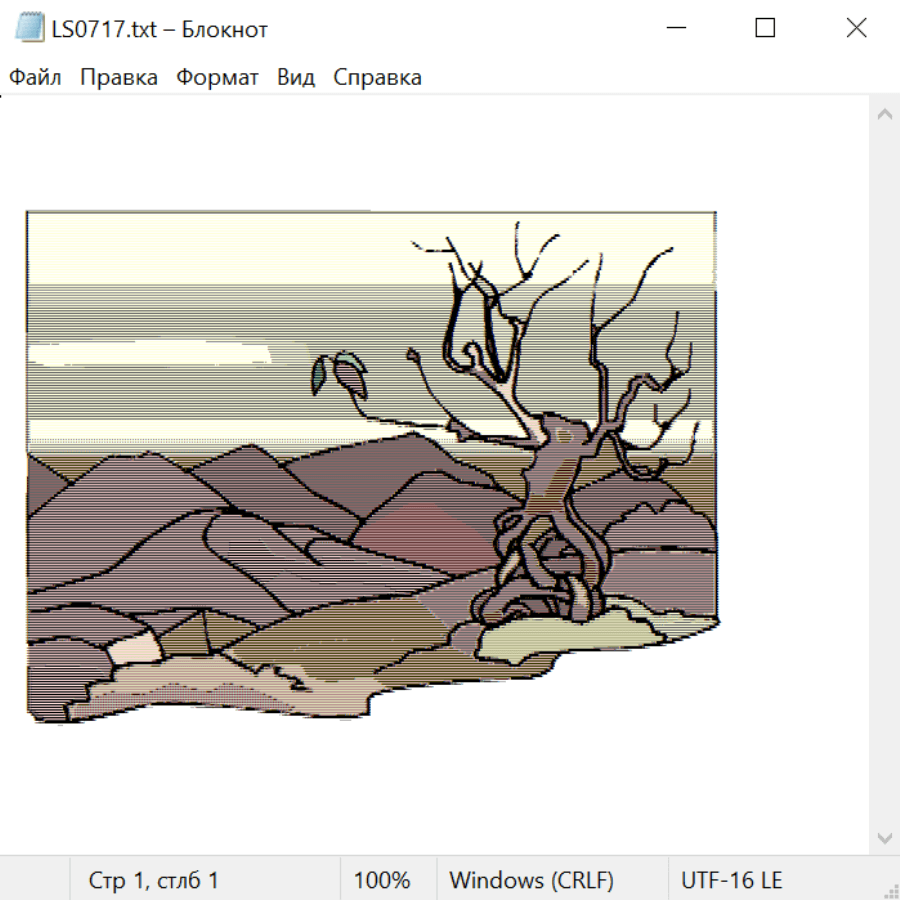Viewport: 900px width, 900px height.
Task: Open the Правка menu
Action: pyautogui.click(x=119, y=78)
